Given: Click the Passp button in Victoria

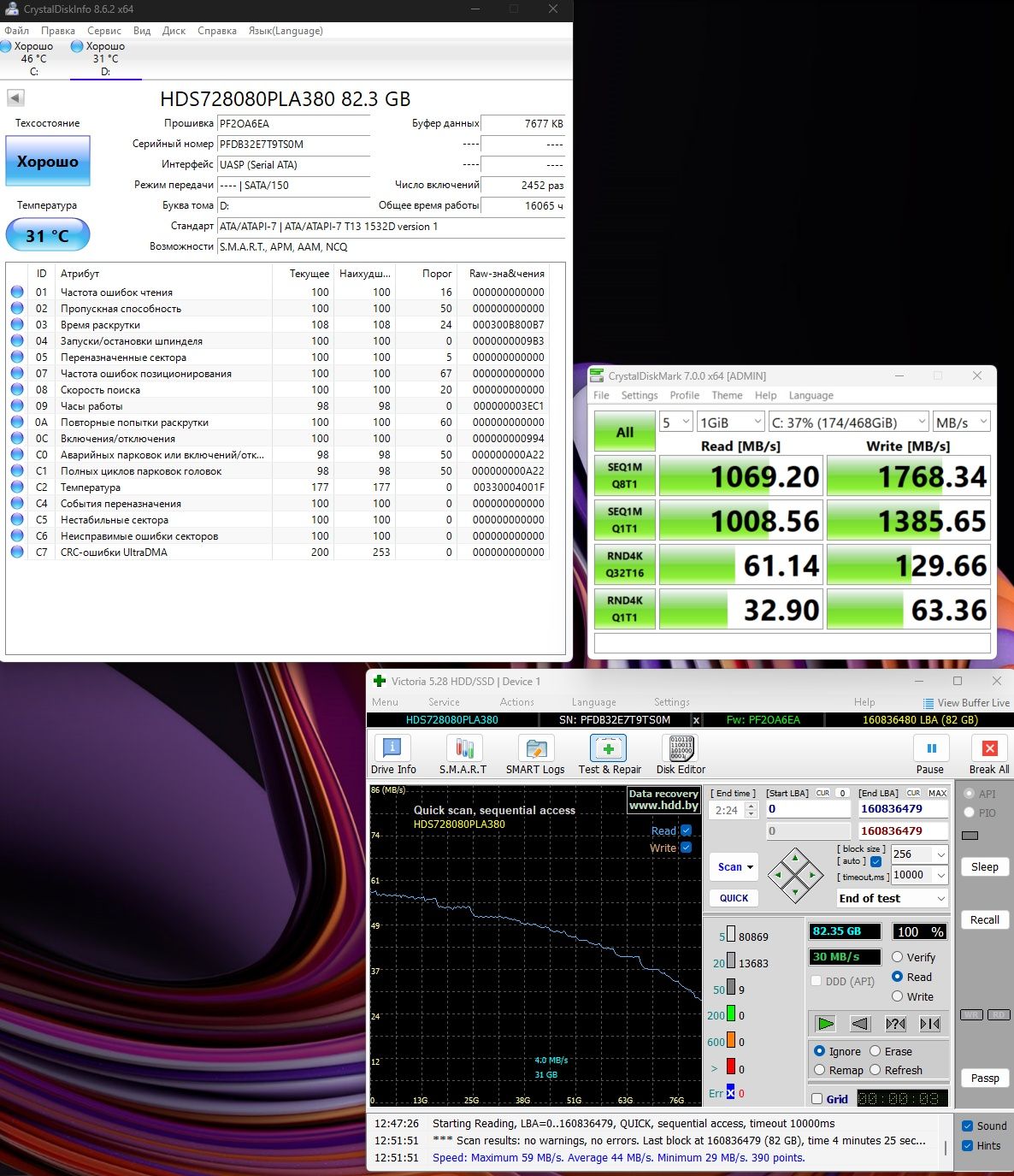Looking at the screenshot, I should pos(984,1078).
